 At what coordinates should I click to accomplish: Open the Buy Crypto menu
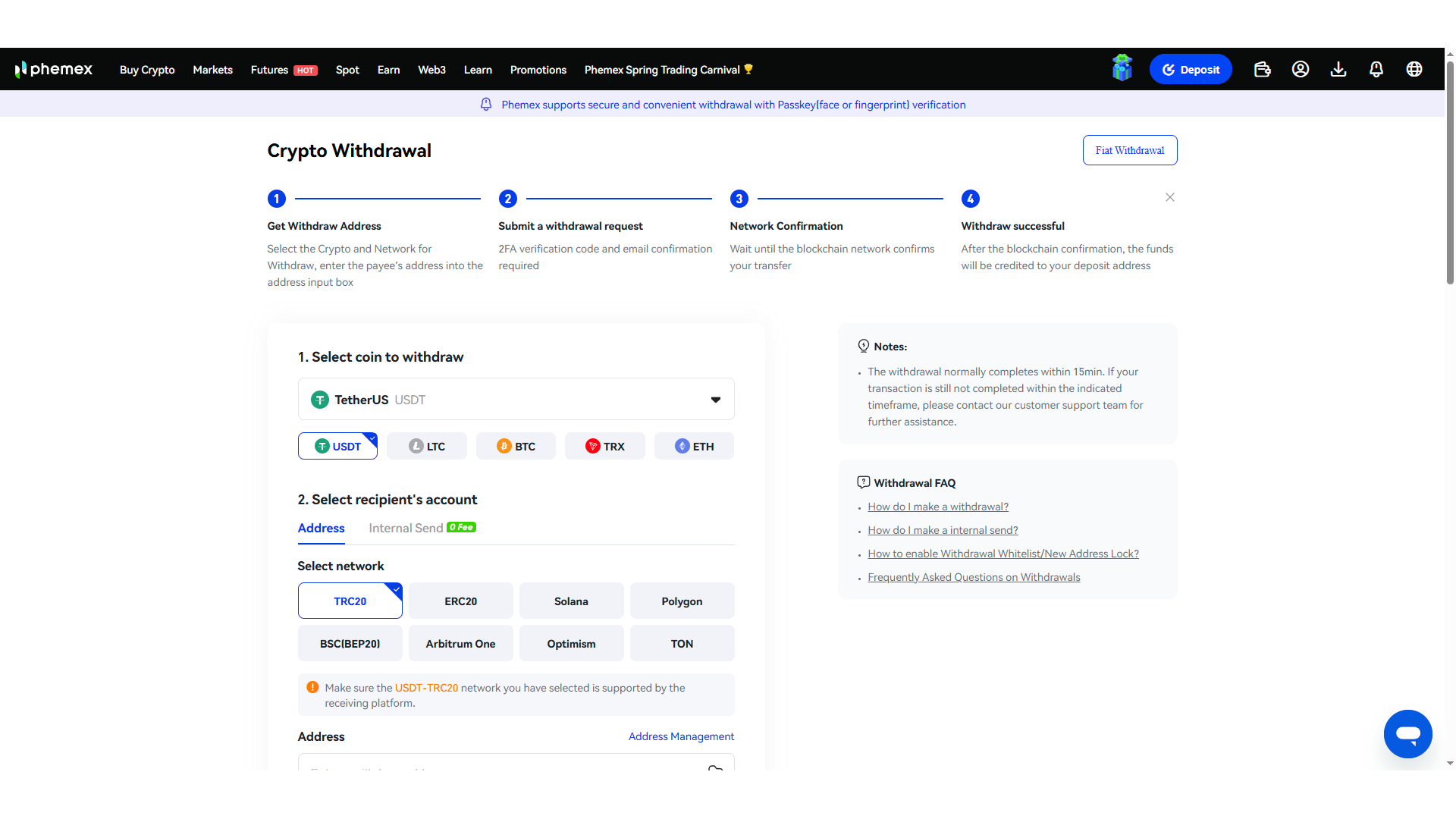tap(147, 69)
